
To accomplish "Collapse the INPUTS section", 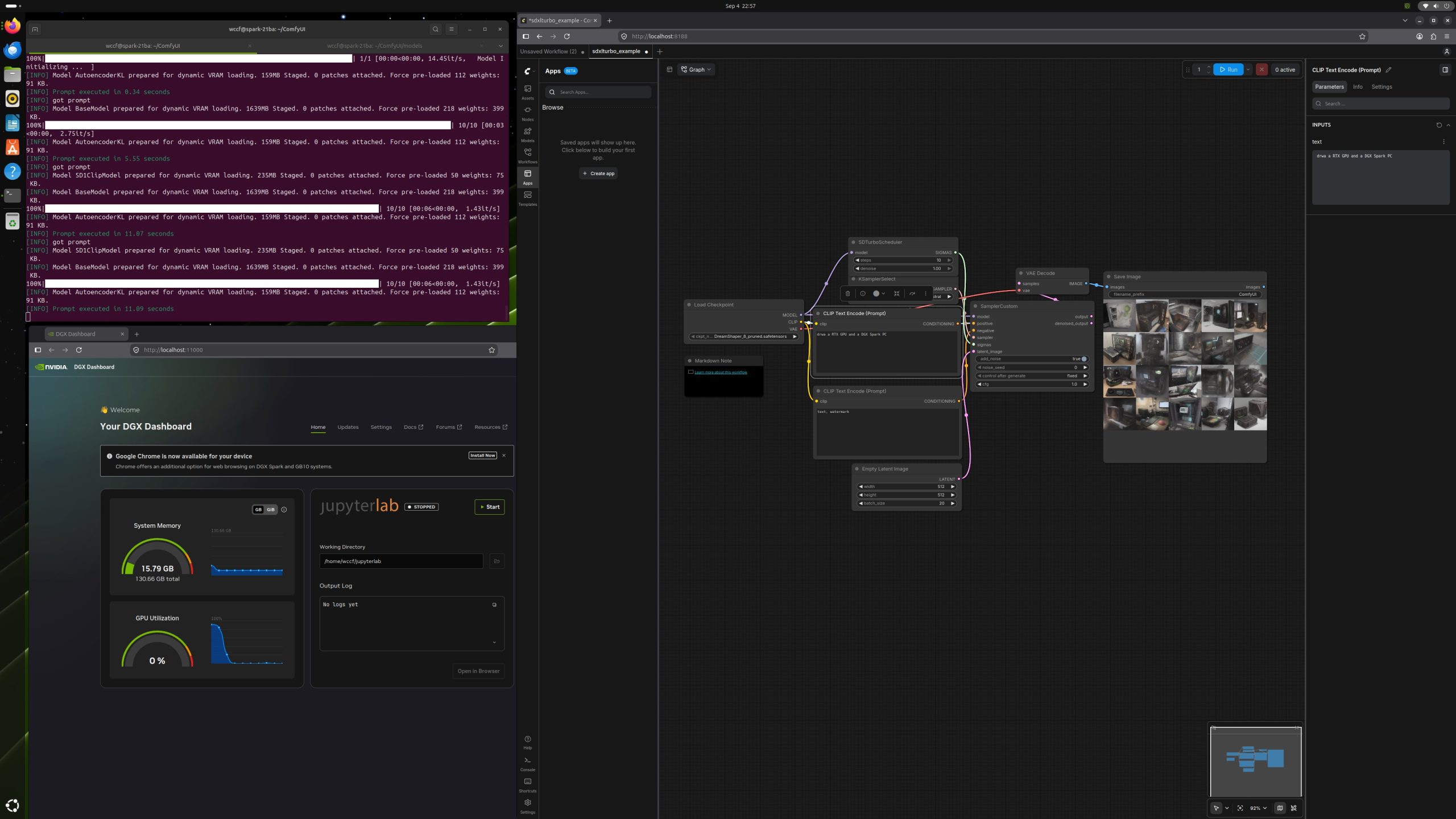I will click(1448, 125).
